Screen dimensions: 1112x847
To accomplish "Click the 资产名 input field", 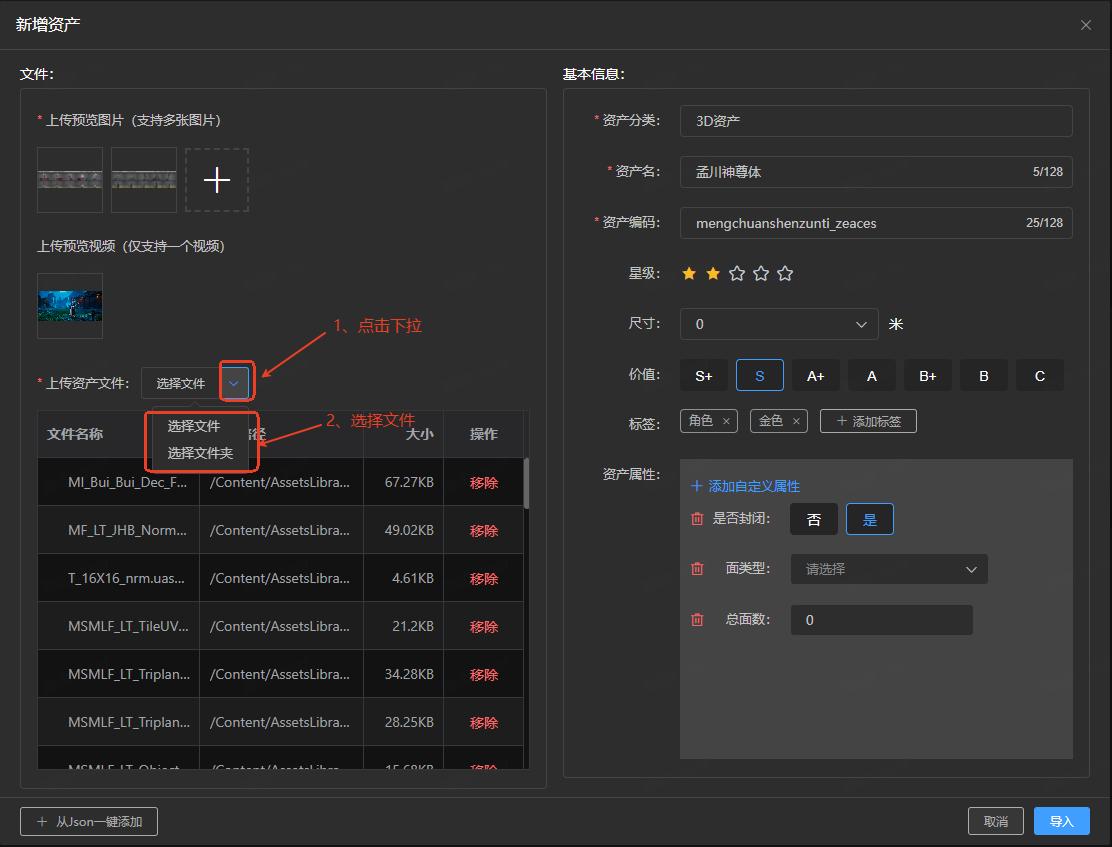I will 860,171.
